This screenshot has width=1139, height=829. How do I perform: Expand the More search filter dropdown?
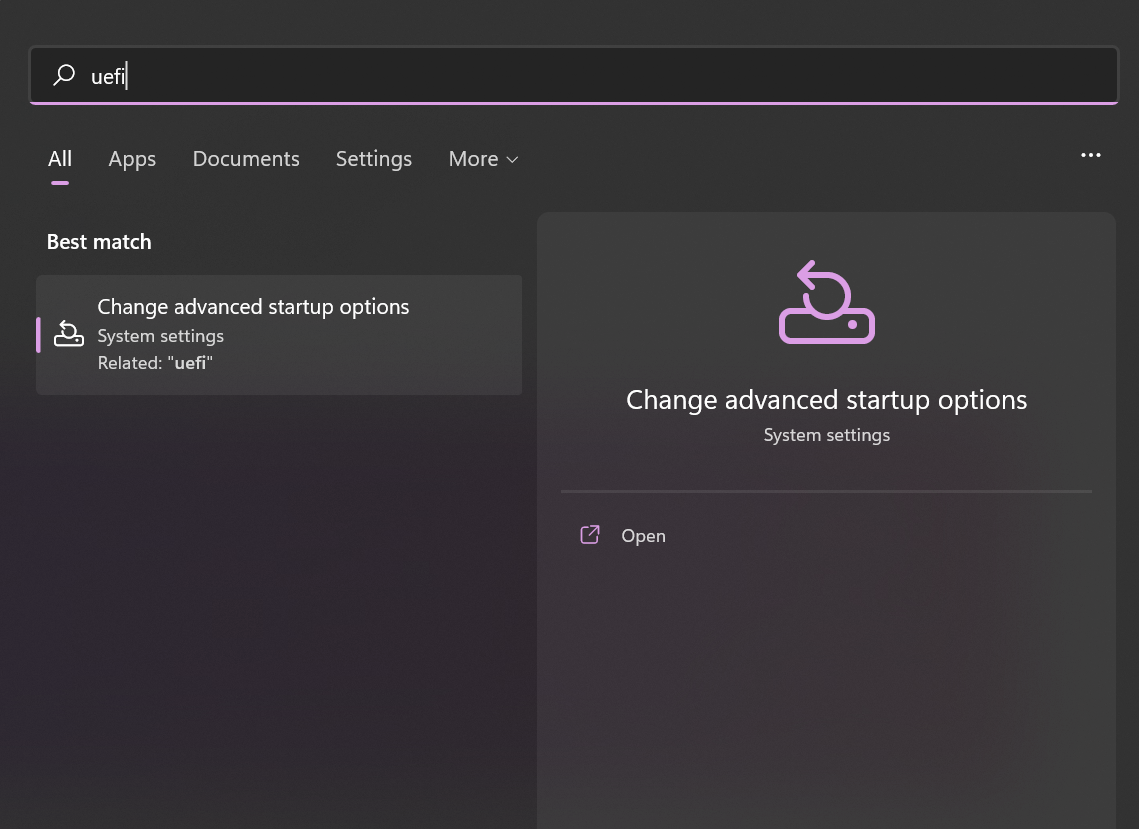[x=483, y=159]
